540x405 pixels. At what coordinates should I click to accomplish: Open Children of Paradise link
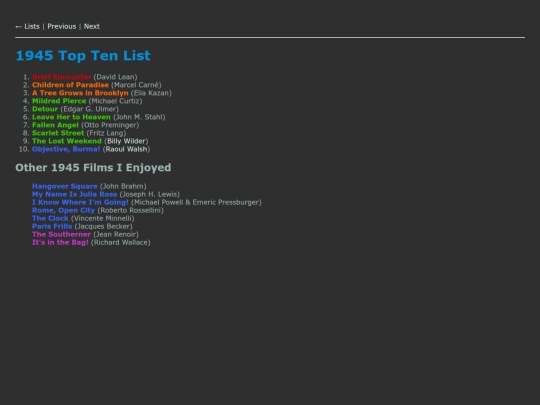pyautogui.click(x=71, y=85)
